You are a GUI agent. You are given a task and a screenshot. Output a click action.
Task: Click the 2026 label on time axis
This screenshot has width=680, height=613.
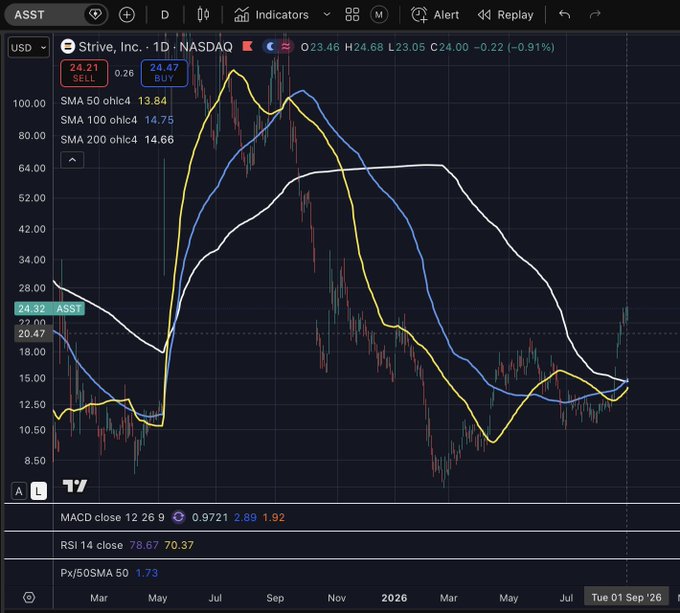394,598
